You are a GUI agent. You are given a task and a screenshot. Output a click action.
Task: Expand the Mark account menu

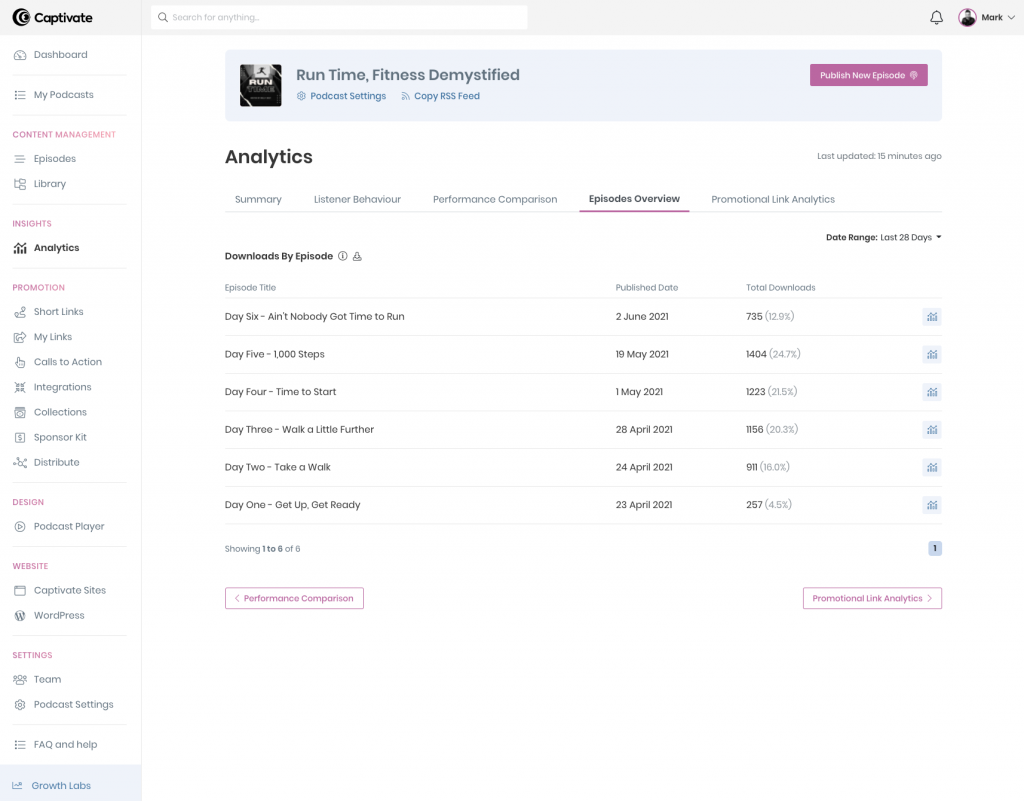coord(987,17)
